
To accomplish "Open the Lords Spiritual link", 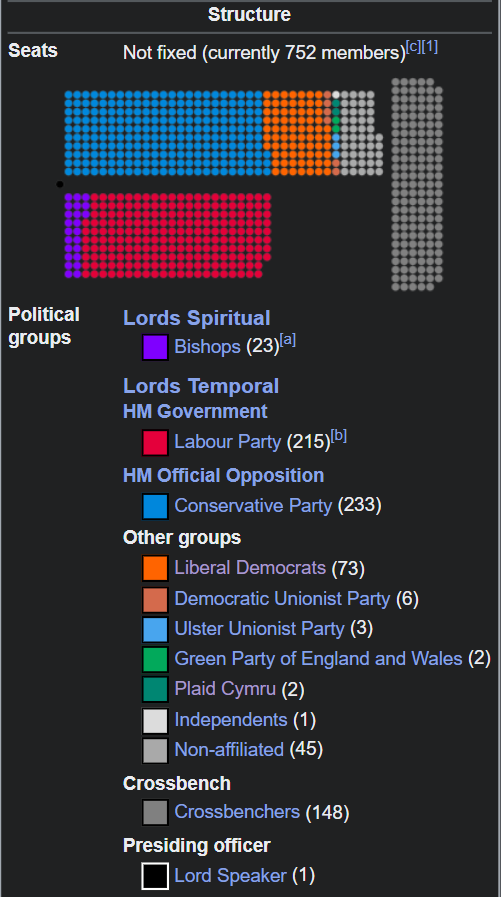I will click(197, 318).
